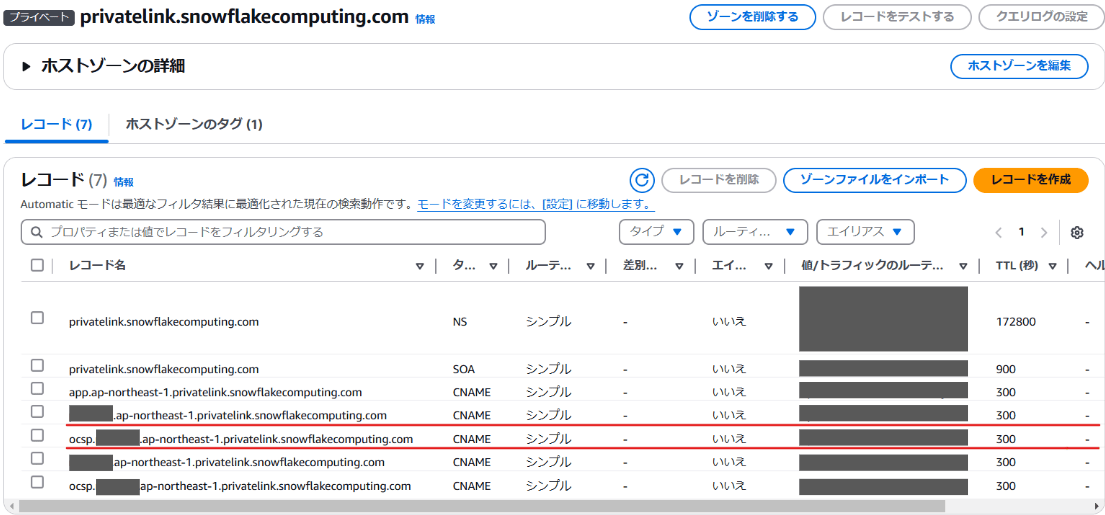The width and height of the screenshot is (1105, 515).
Task: Click ゾーンファイルをインポート button
Action: pos(874,180)
